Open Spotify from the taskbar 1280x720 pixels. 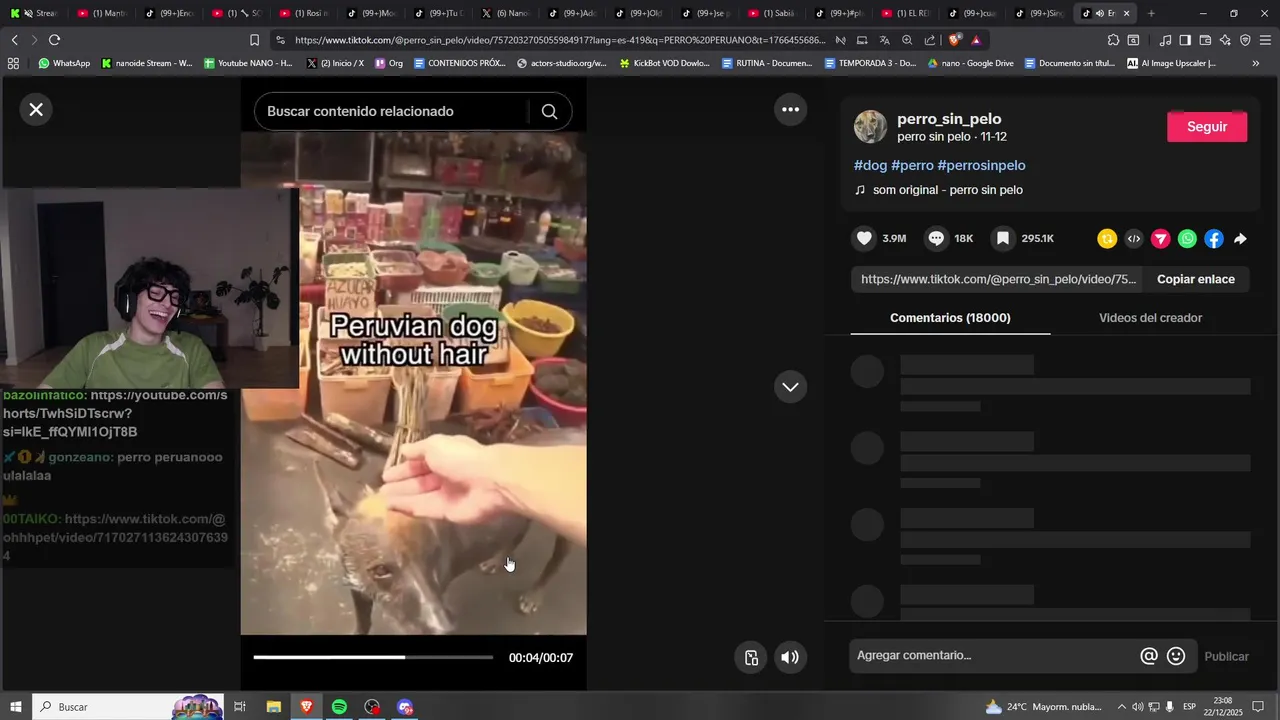click(x=339, y=707)
